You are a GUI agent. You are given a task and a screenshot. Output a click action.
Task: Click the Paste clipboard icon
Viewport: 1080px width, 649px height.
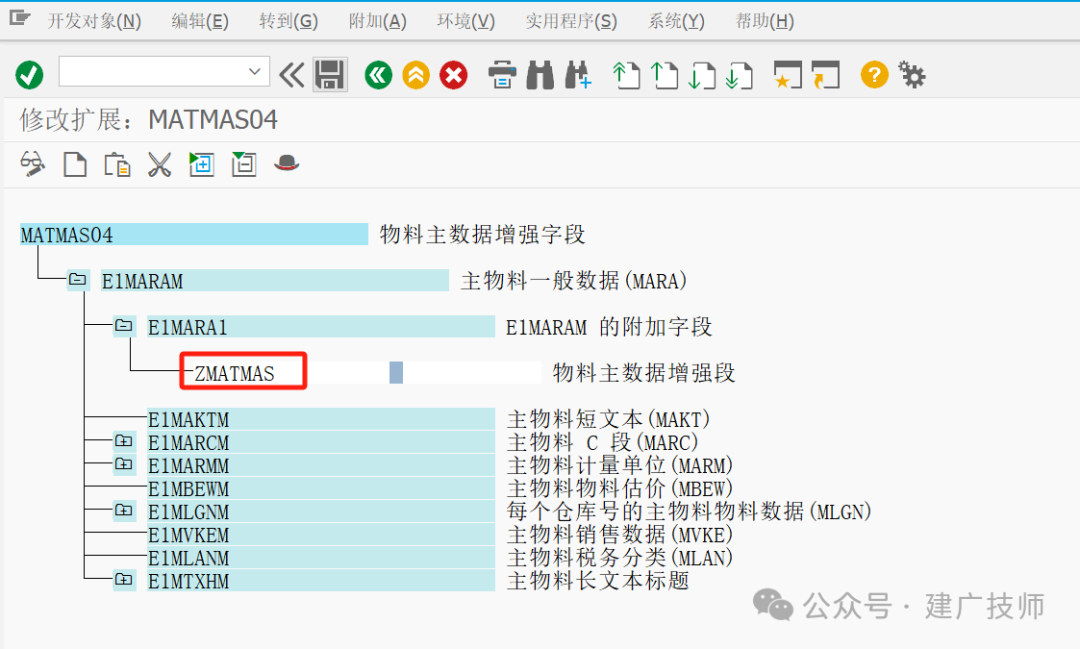[x=117, y=164]
